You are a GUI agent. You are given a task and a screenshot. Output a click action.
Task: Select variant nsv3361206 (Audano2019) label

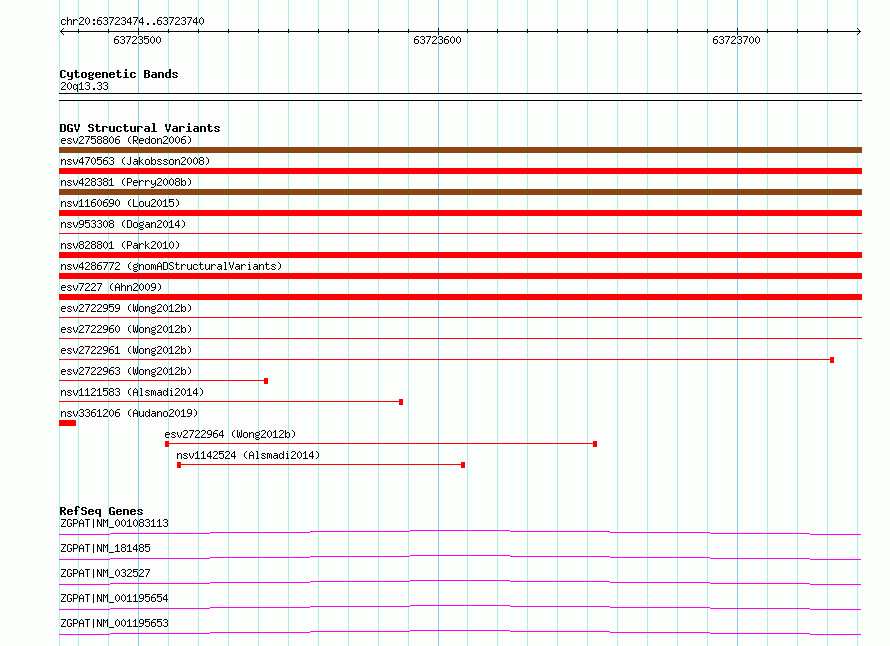(129, 413)
